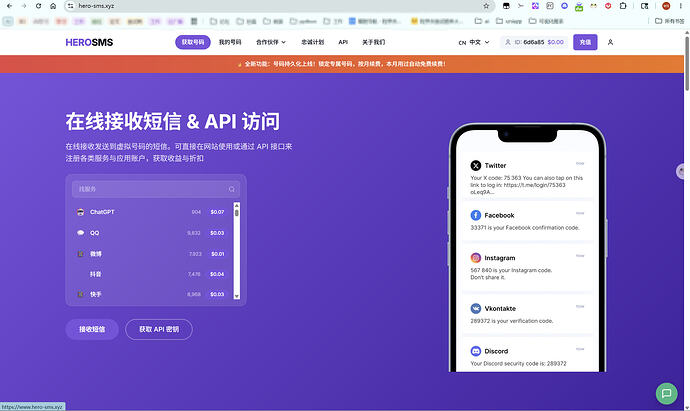
Task: Click the 充值 top-up button
Action: tap(585, 42)
